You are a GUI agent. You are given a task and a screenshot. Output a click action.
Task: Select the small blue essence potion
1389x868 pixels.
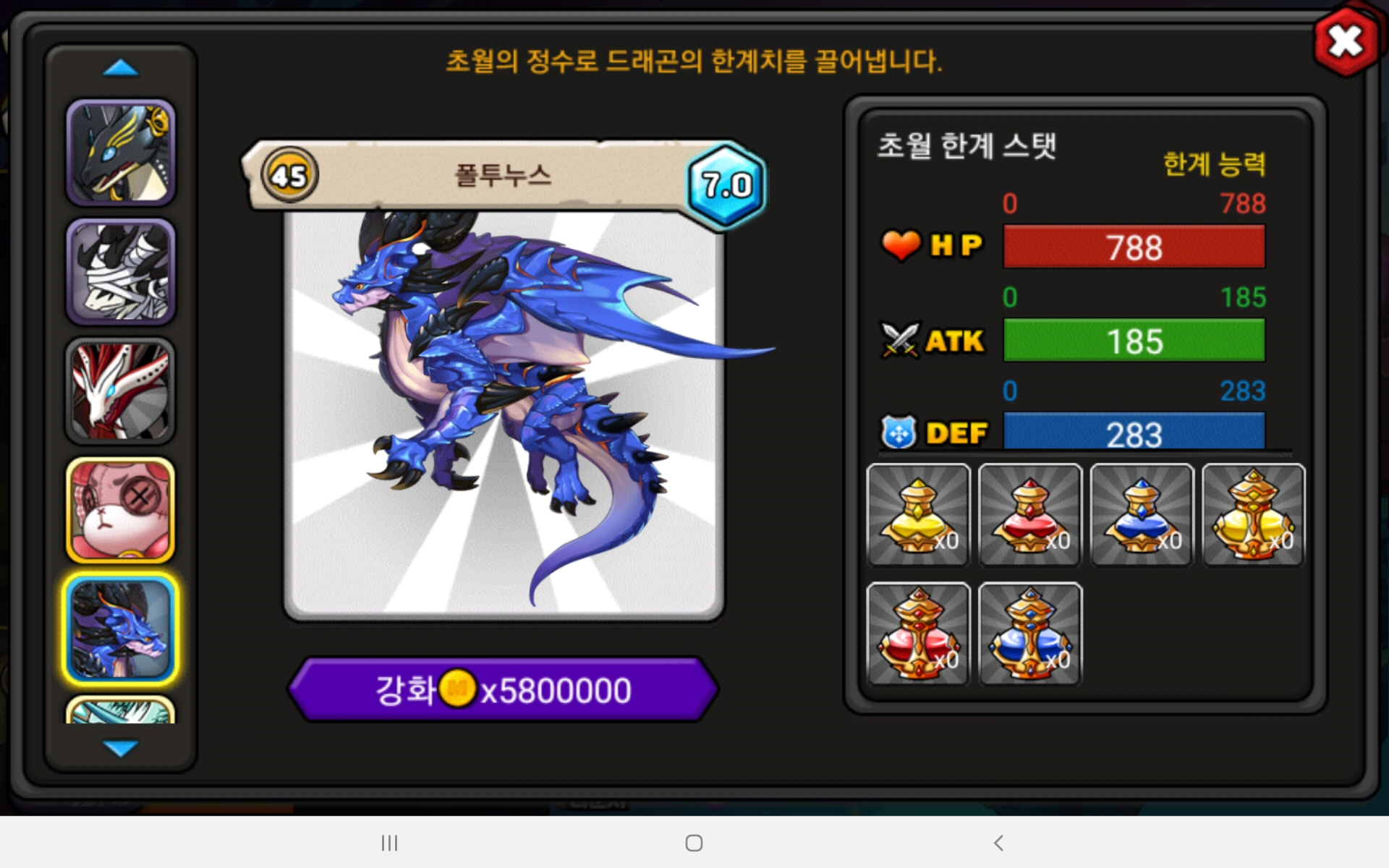1142,515
